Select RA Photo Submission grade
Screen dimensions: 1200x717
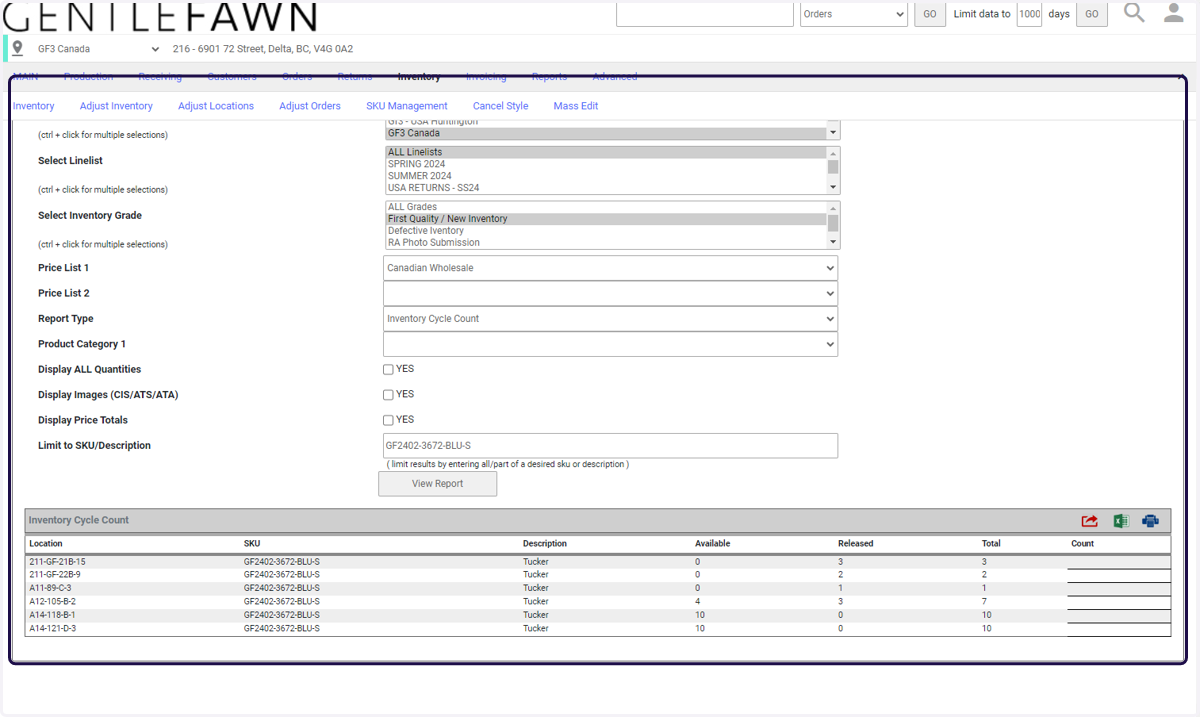606,243
